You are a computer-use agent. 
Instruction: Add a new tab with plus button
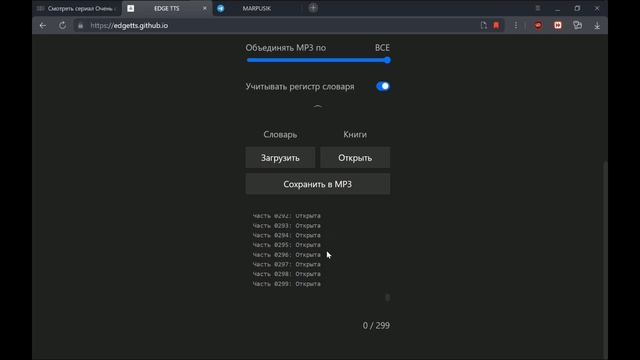click(x=313, y=8)
